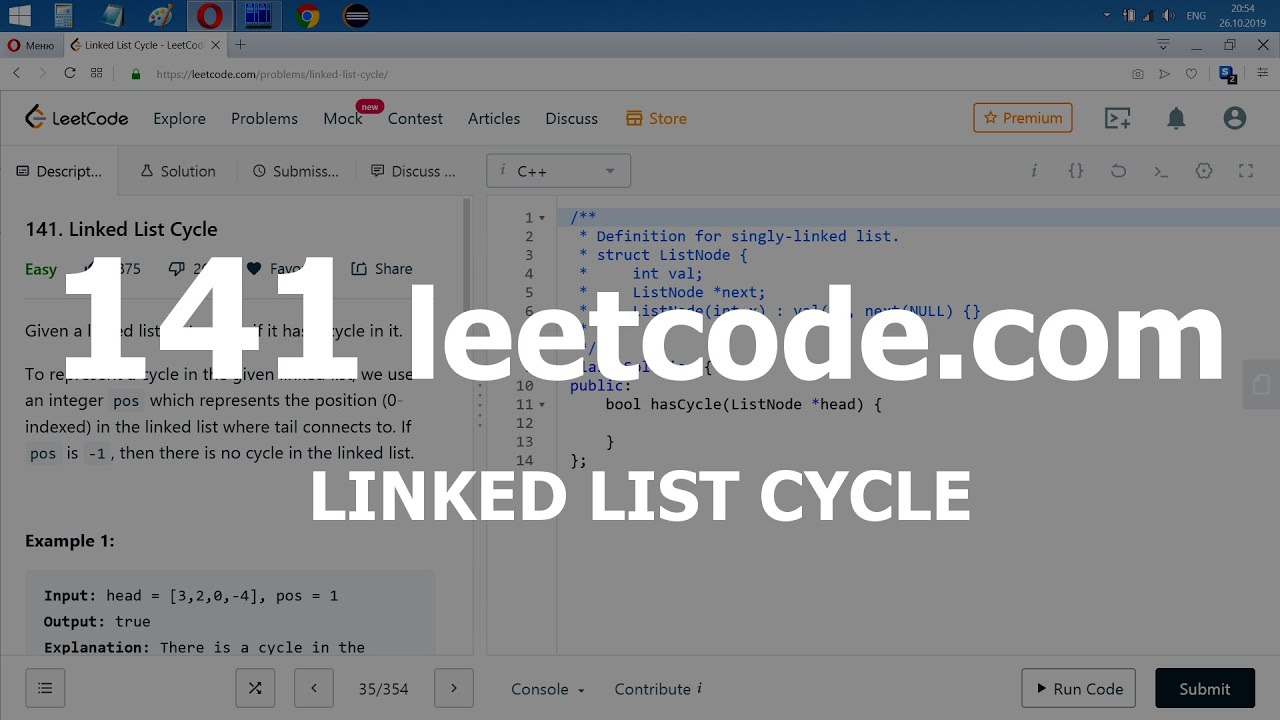
Task: Click the LeetCode logo
Action: 77,118
